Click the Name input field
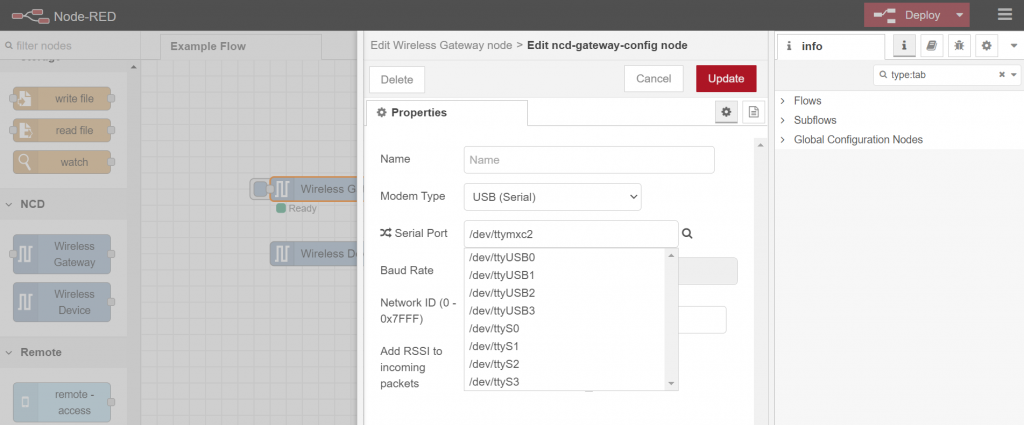Viewport: 1024px width, 425px height. pos(589,160)
